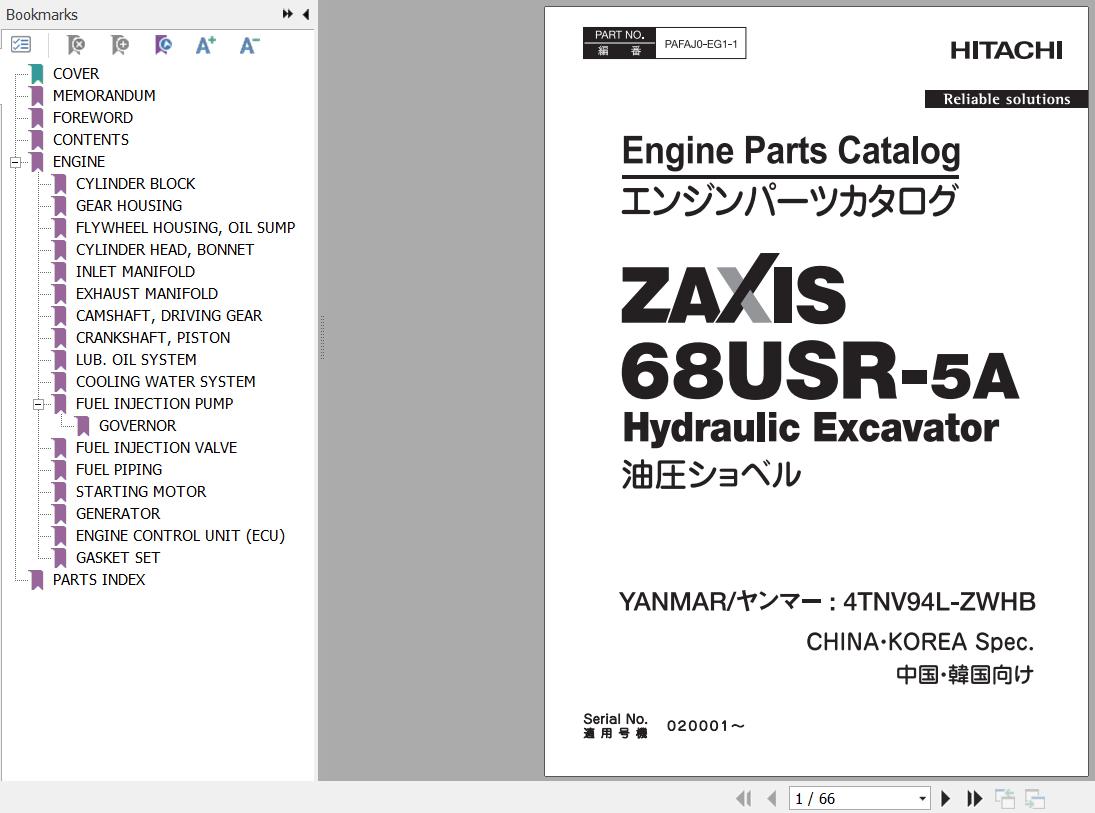Click the 4TNV94L-ZWHB engine model text

tap(939, 601)
